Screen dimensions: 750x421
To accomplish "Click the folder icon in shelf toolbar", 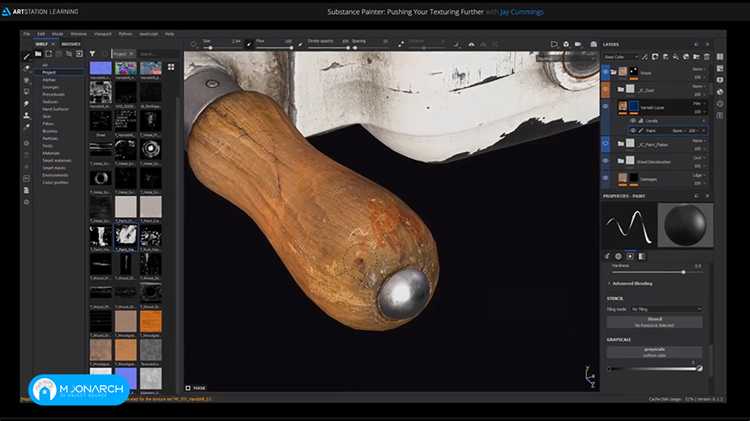I will tap(38, 54).
